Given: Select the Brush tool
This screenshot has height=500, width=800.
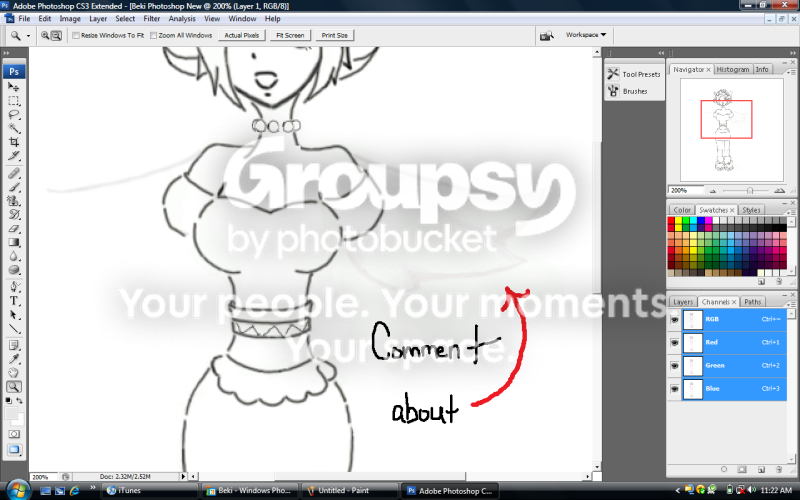Looking at the screenshot, I should coord(14,188).
